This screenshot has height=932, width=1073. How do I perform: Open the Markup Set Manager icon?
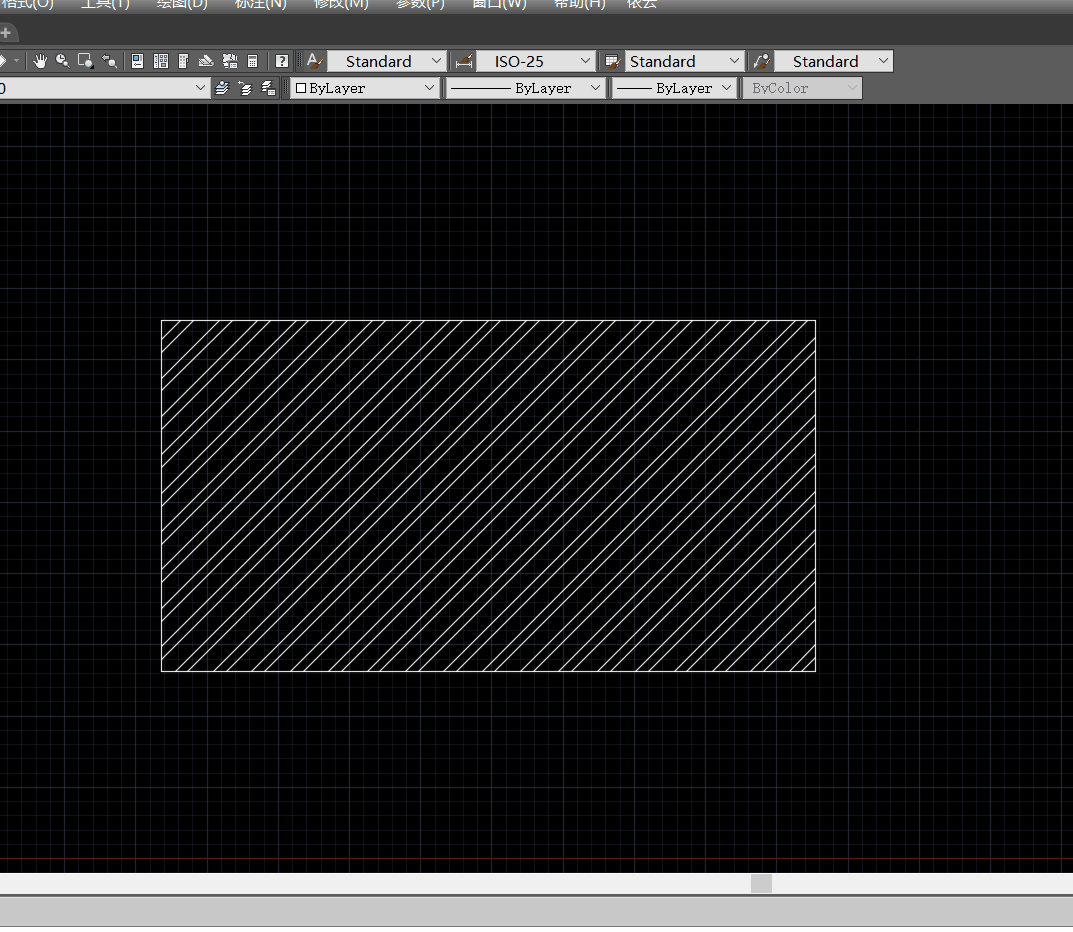(x=230, y=61)
